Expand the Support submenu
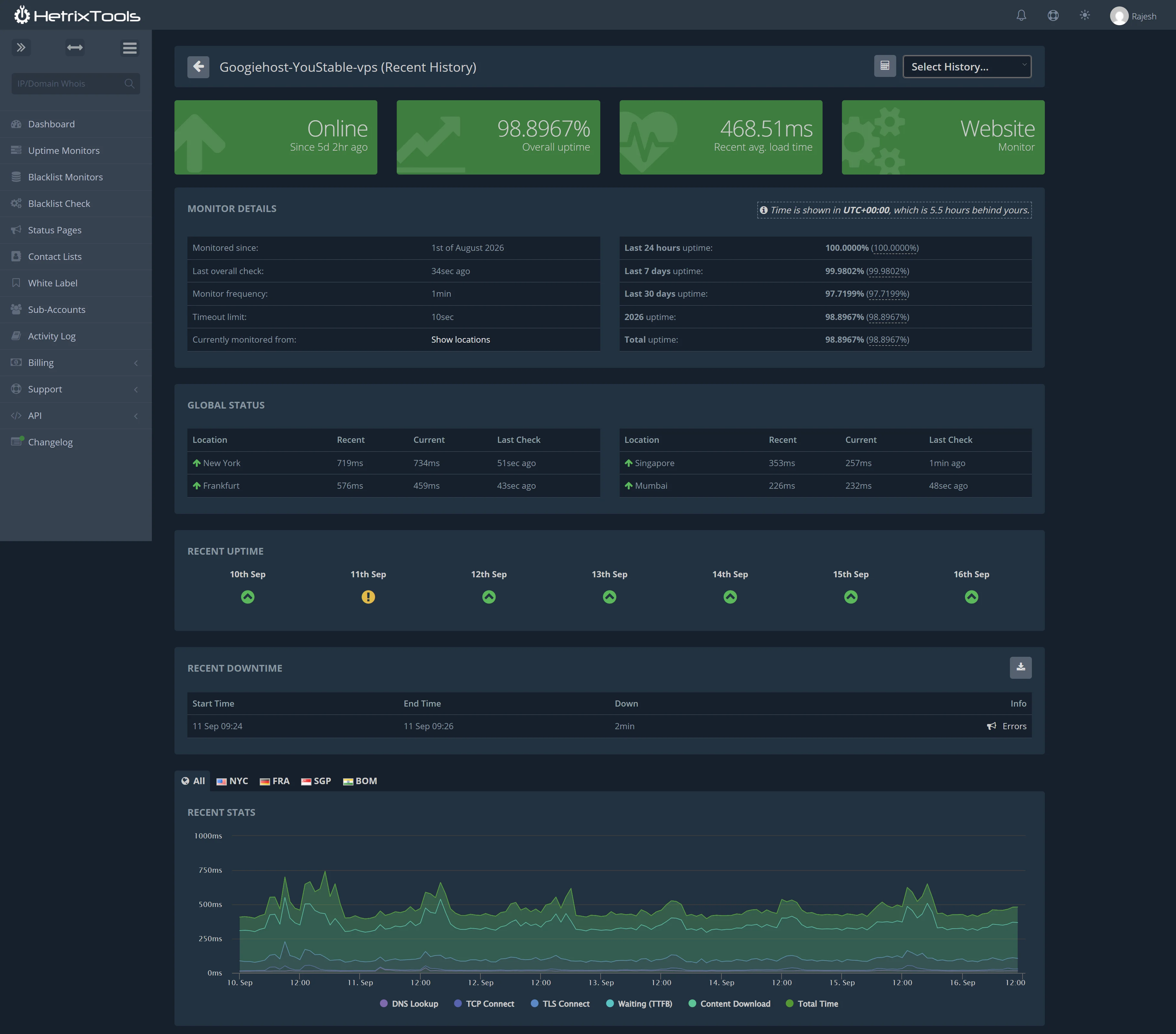The width and height of the screenshot is (1176, 1034). pos(76,389)
